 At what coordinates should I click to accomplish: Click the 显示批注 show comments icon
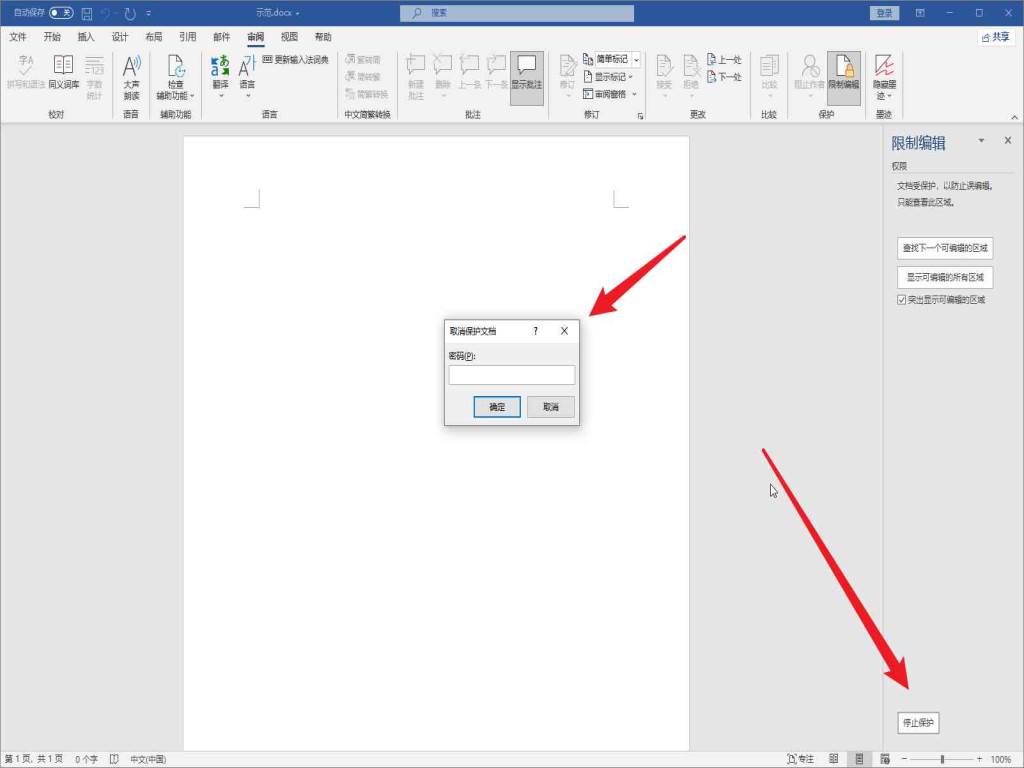526,72
